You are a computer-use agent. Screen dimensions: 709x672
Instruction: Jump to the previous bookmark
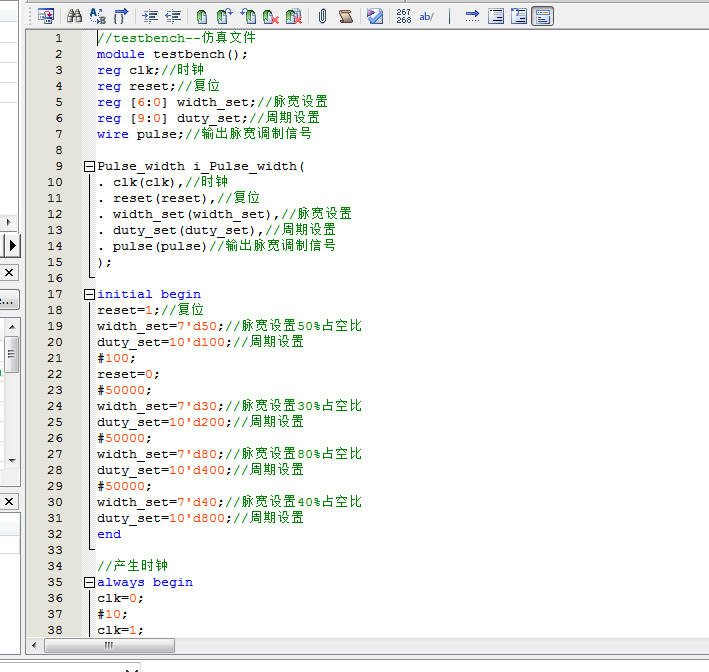tap(248, 17)
